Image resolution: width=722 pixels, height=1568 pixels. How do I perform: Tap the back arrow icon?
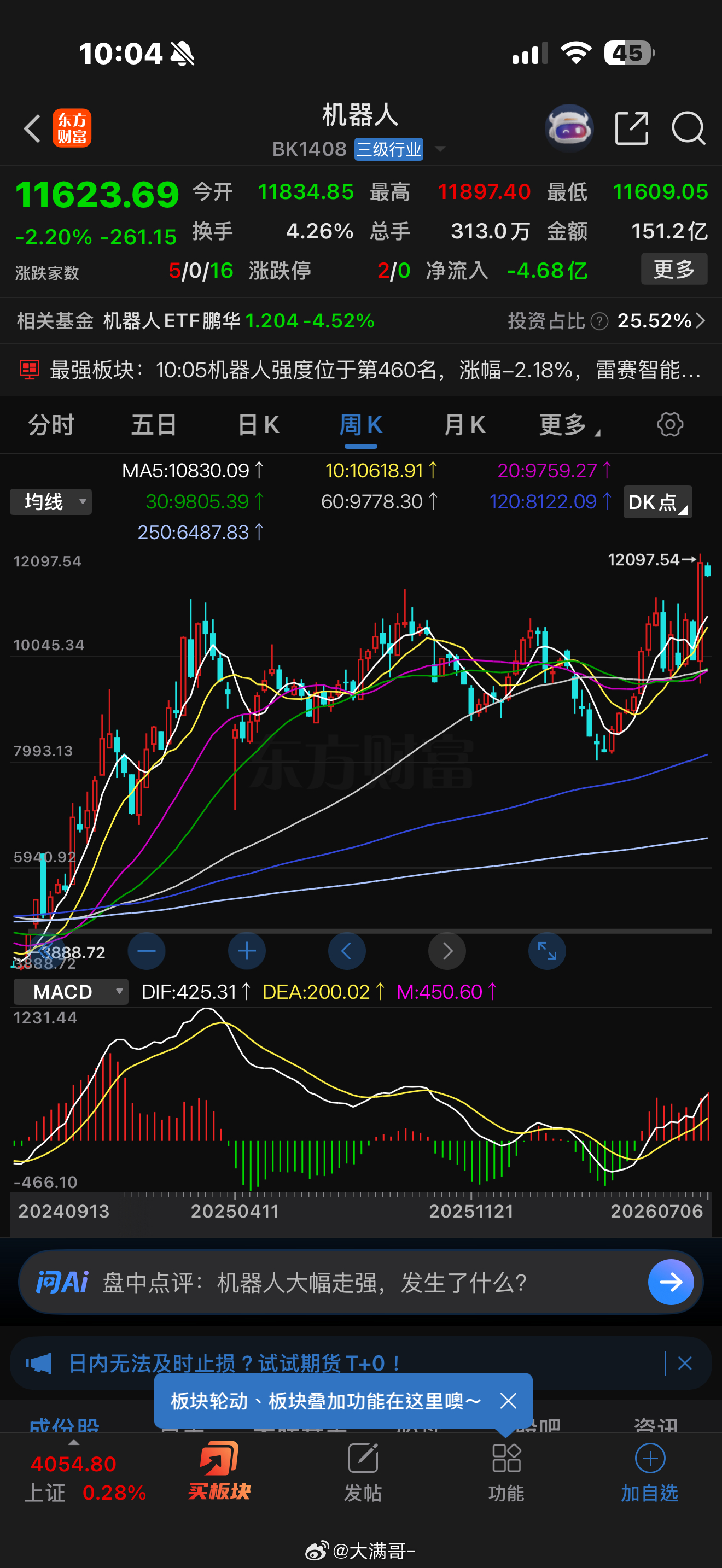click(x=32, y=128)
